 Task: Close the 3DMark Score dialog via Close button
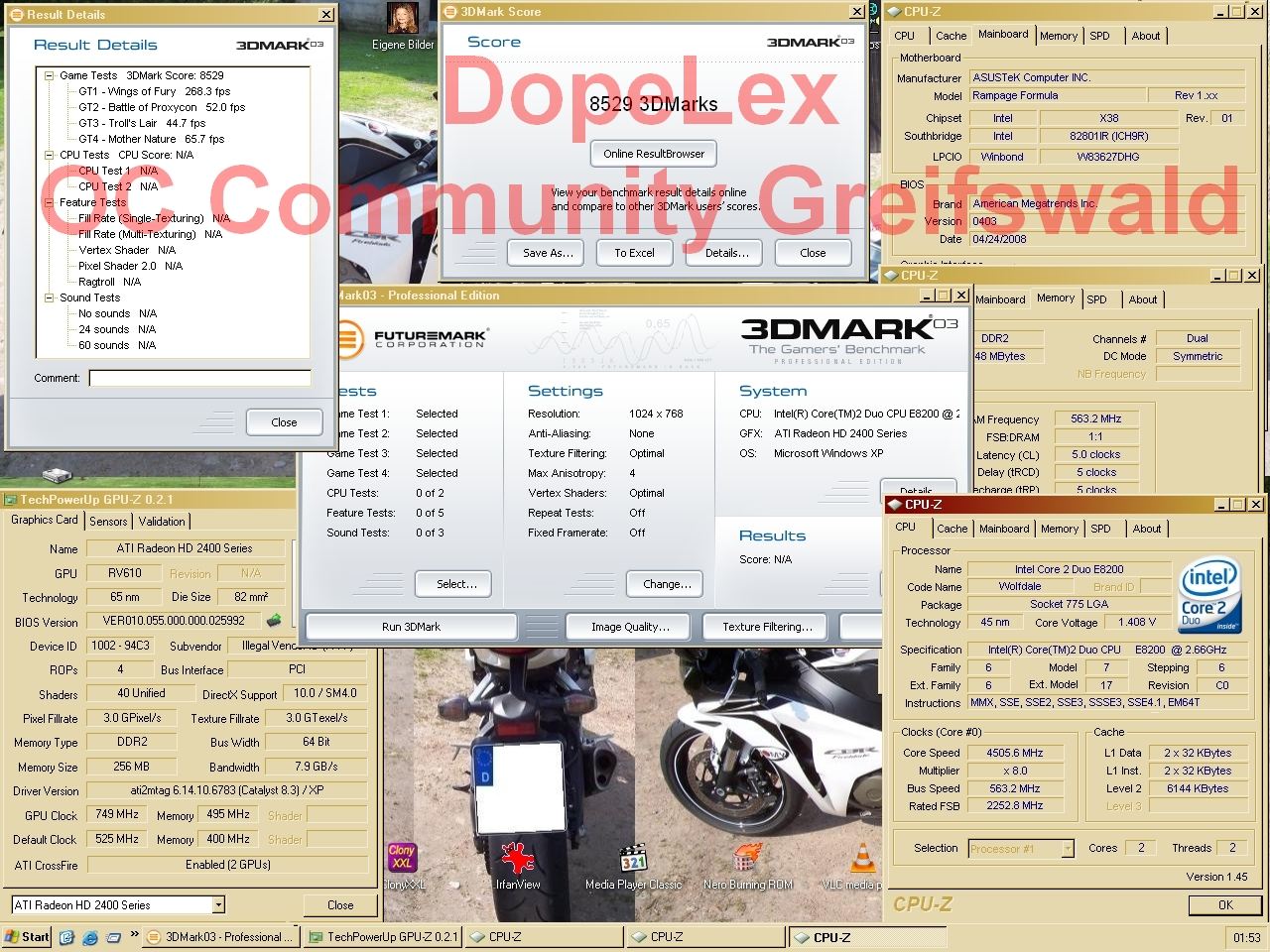click(x=813, y=253)
